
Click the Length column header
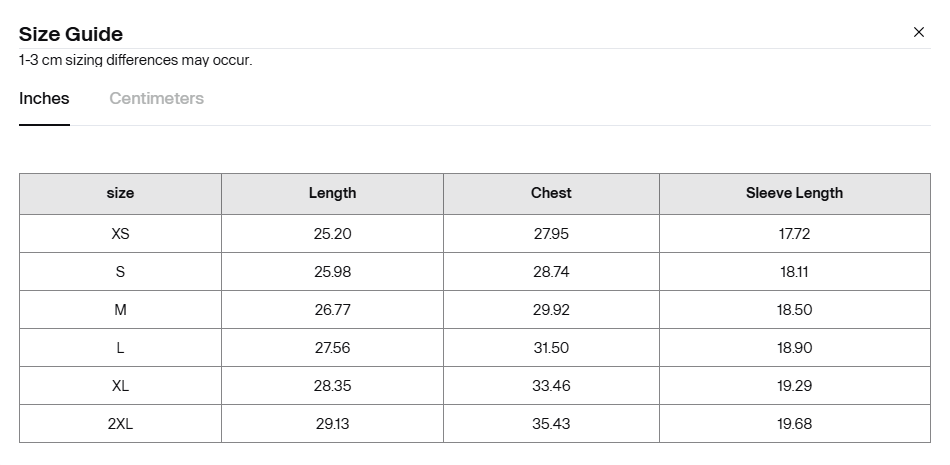tap(332, 193)
